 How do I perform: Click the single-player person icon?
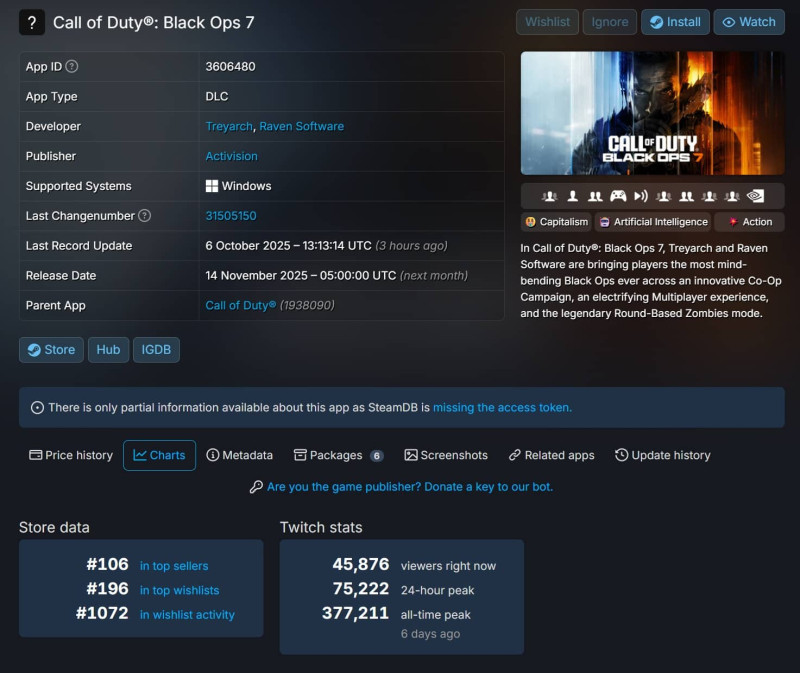point(573,196)
